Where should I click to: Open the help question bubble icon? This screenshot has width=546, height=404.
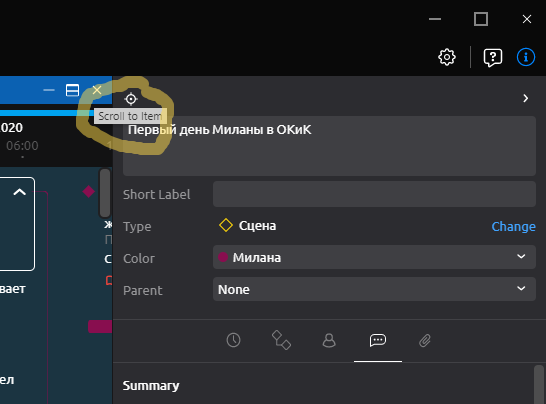(x=493, y=57)
